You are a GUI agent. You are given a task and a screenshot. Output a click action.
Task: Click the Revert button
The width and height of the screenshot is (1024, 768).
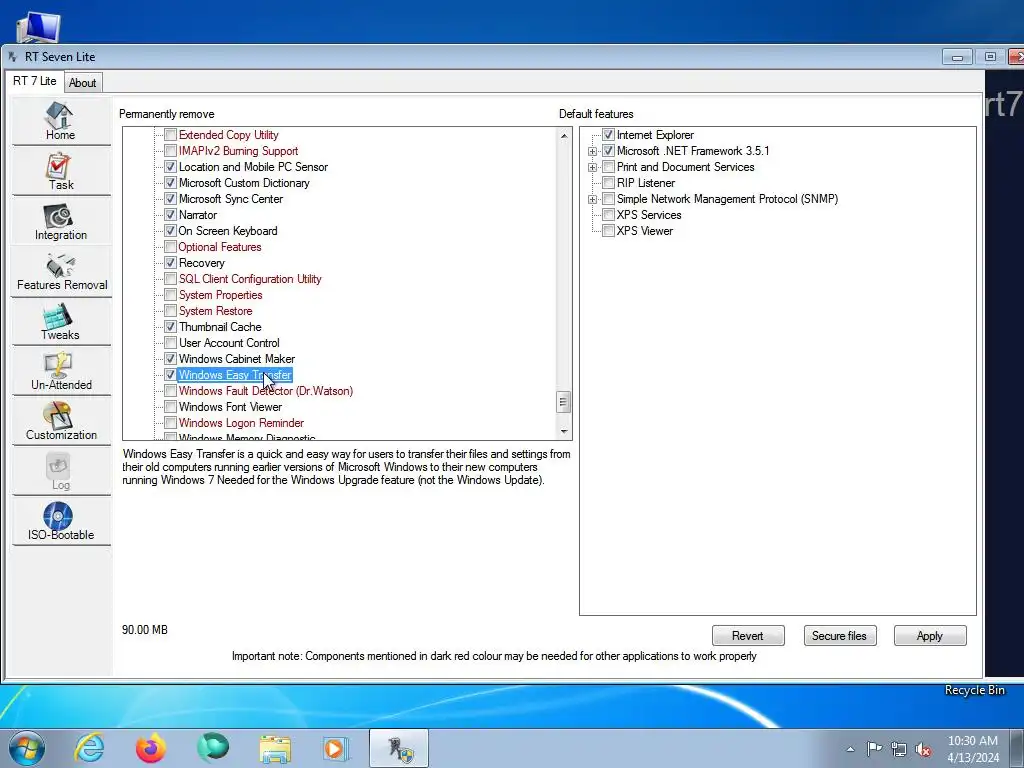pyautogui.click(x=748, y=635)
